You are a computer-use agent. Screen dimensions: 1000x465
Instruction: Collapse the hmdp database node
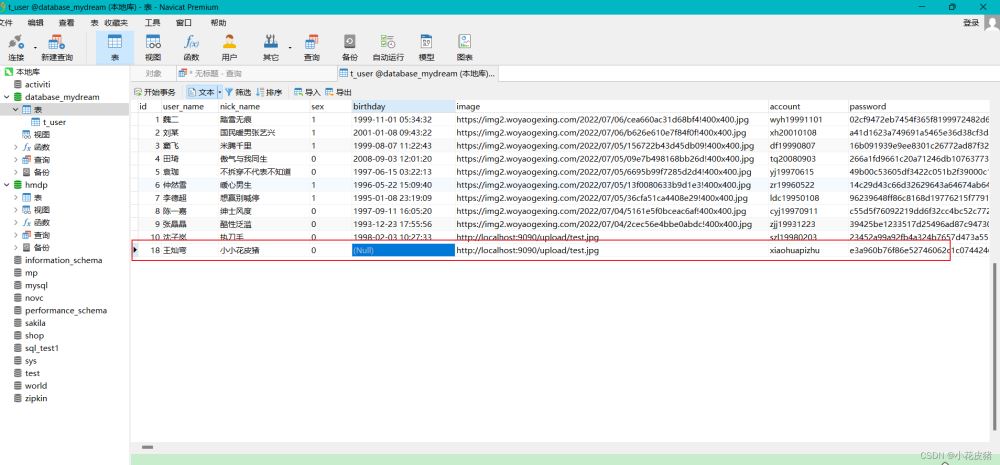tap(6, 185)
